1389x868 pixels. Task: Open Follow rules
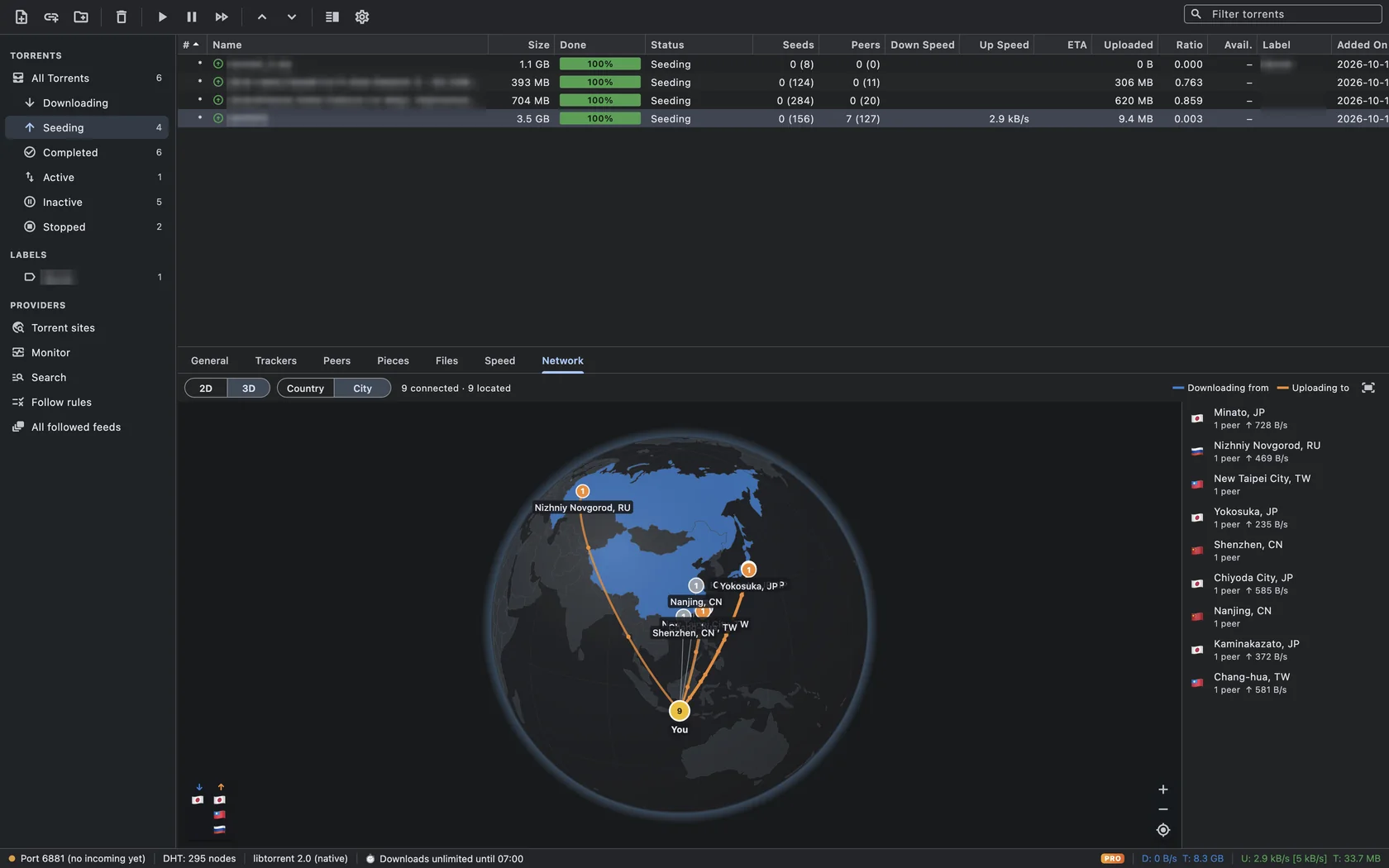click(x=87, y=402)
